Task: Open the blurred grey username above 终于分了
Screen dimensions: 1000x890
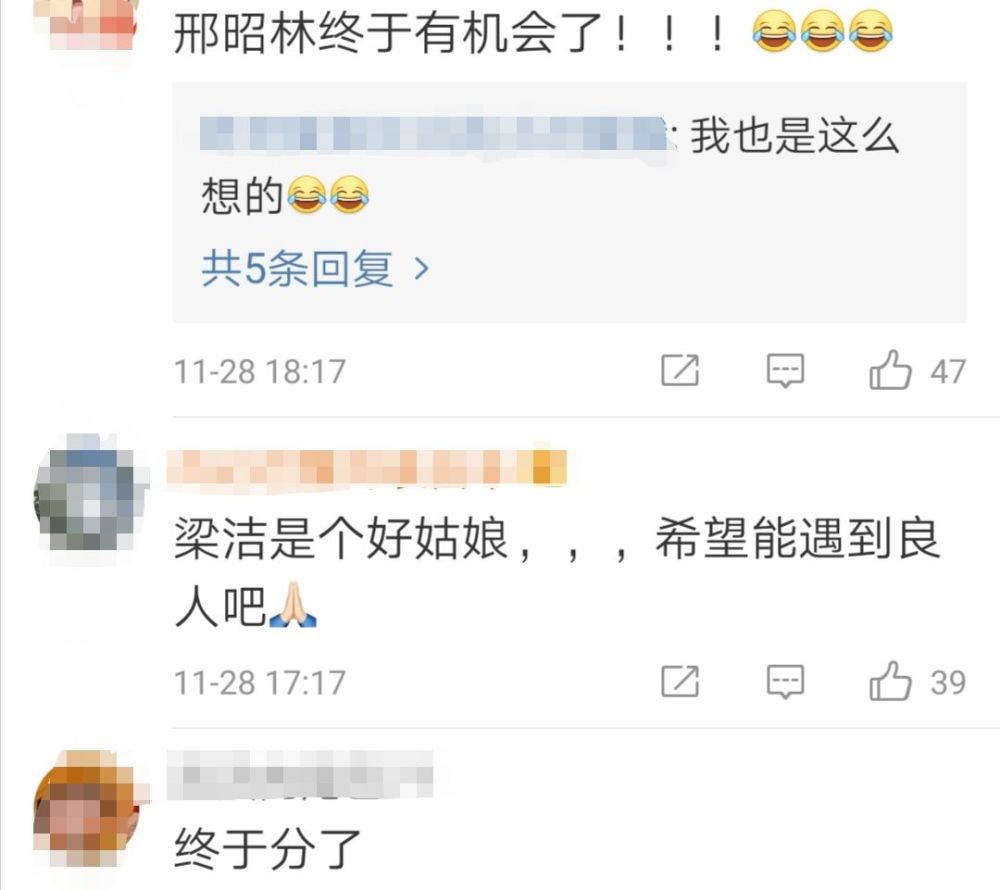Action: 300,775
